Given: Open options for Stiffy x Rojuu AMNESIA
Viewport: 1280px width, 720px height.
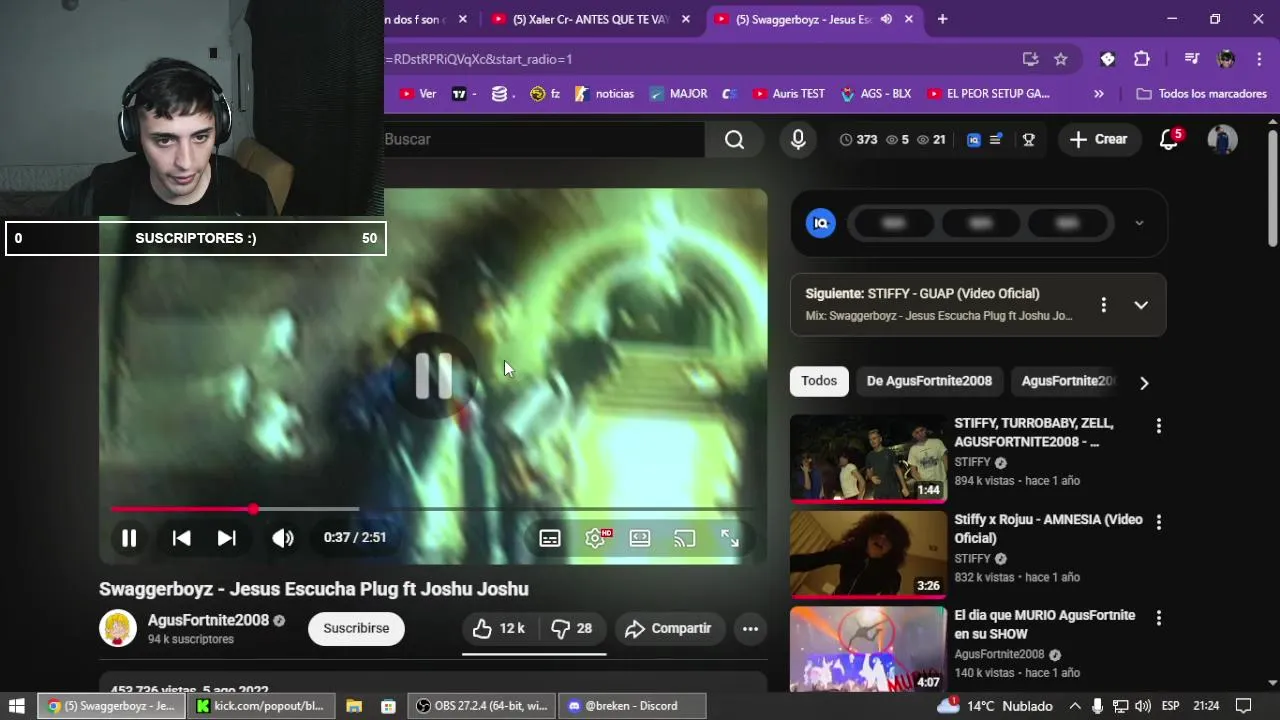Looking at the screenshot, I should tap(1159, 522).
